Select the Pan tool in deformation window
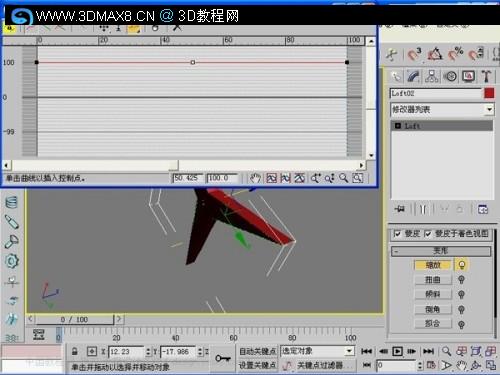Image resolution: width=500 pixels, height=375 pixels. click(255, 178)
